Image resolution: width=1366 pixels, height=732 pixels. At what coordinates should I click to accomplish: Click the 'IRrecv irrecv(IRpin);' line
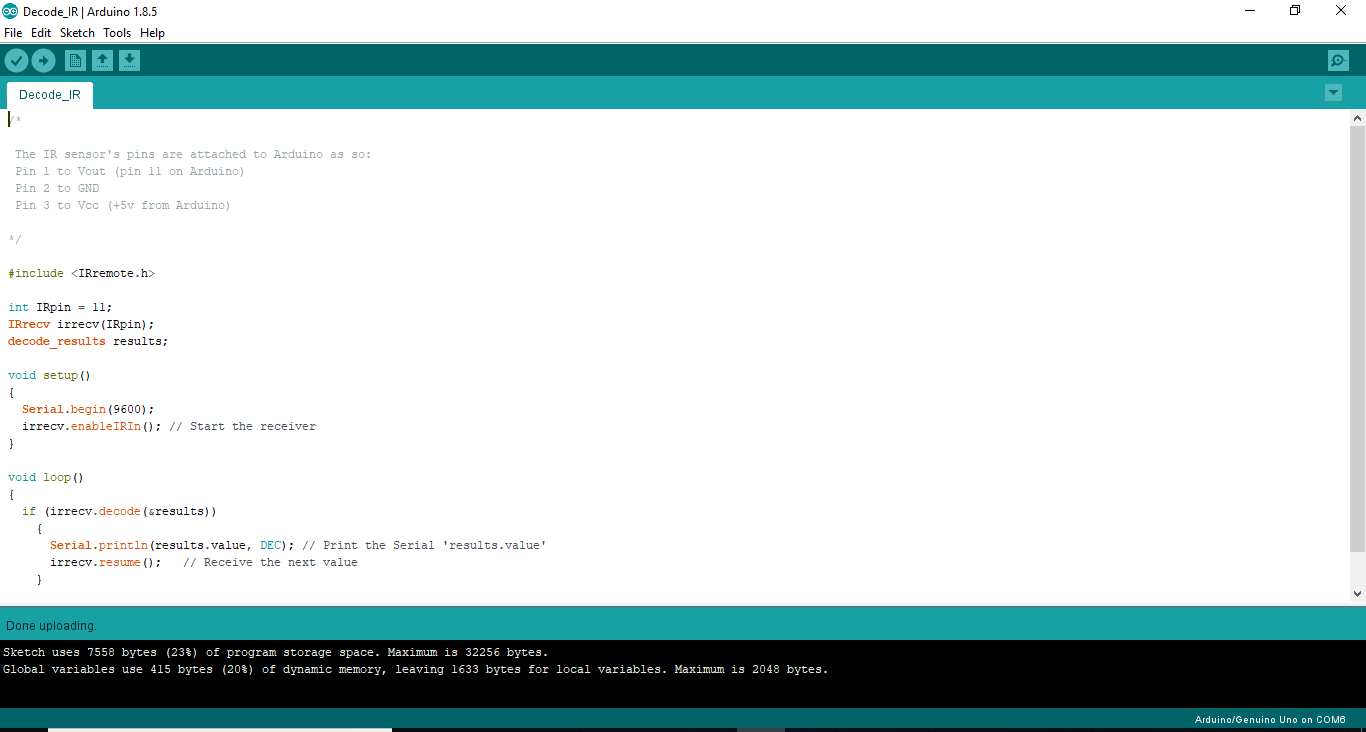pos(82,324)
